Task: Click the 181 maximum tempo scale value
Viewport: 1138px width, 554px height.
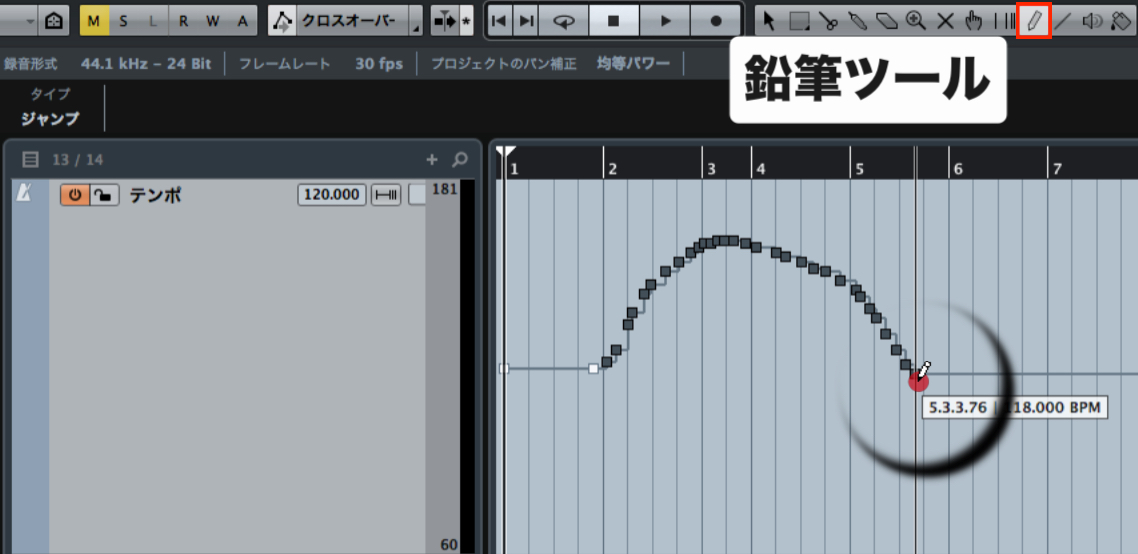Action: [443, 190]
